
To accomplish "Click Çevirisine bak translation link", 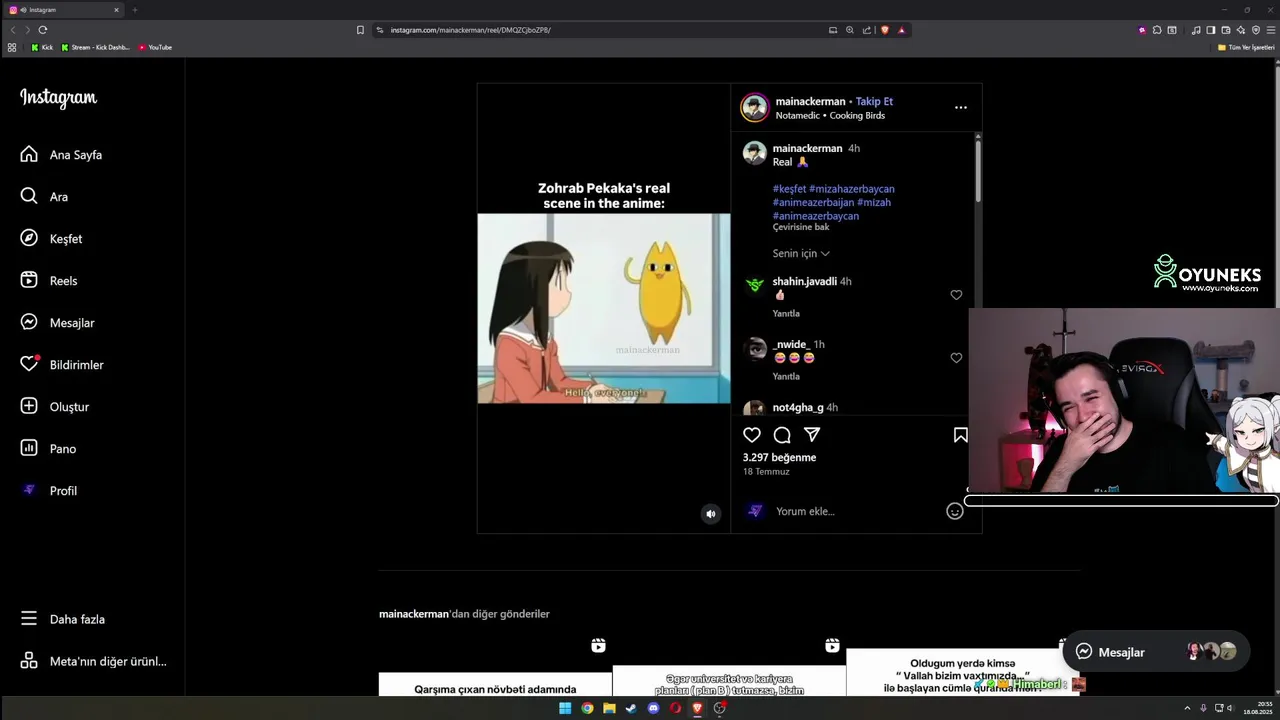I will (801, 227).
